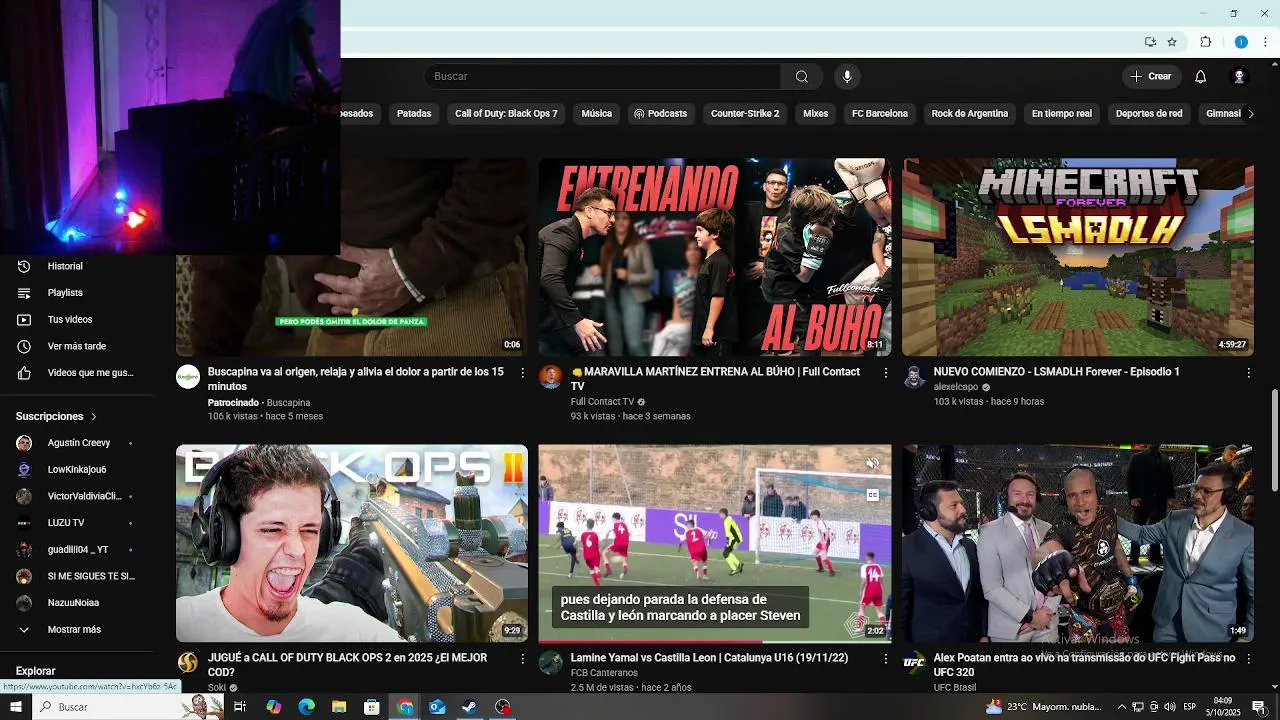Show more filter chips with right arrow

(x=1250, y=114)
